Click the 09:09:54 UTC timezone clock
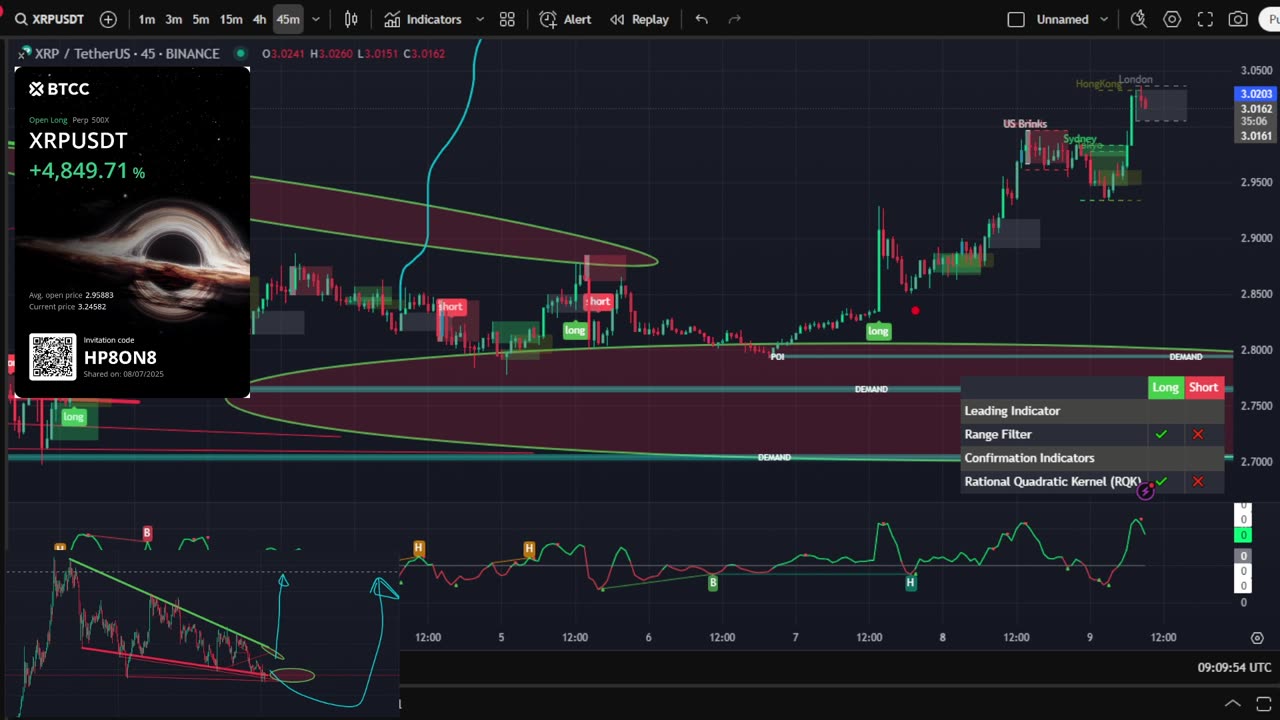Screen dimensions: 1280x720 click(1234, 668)
